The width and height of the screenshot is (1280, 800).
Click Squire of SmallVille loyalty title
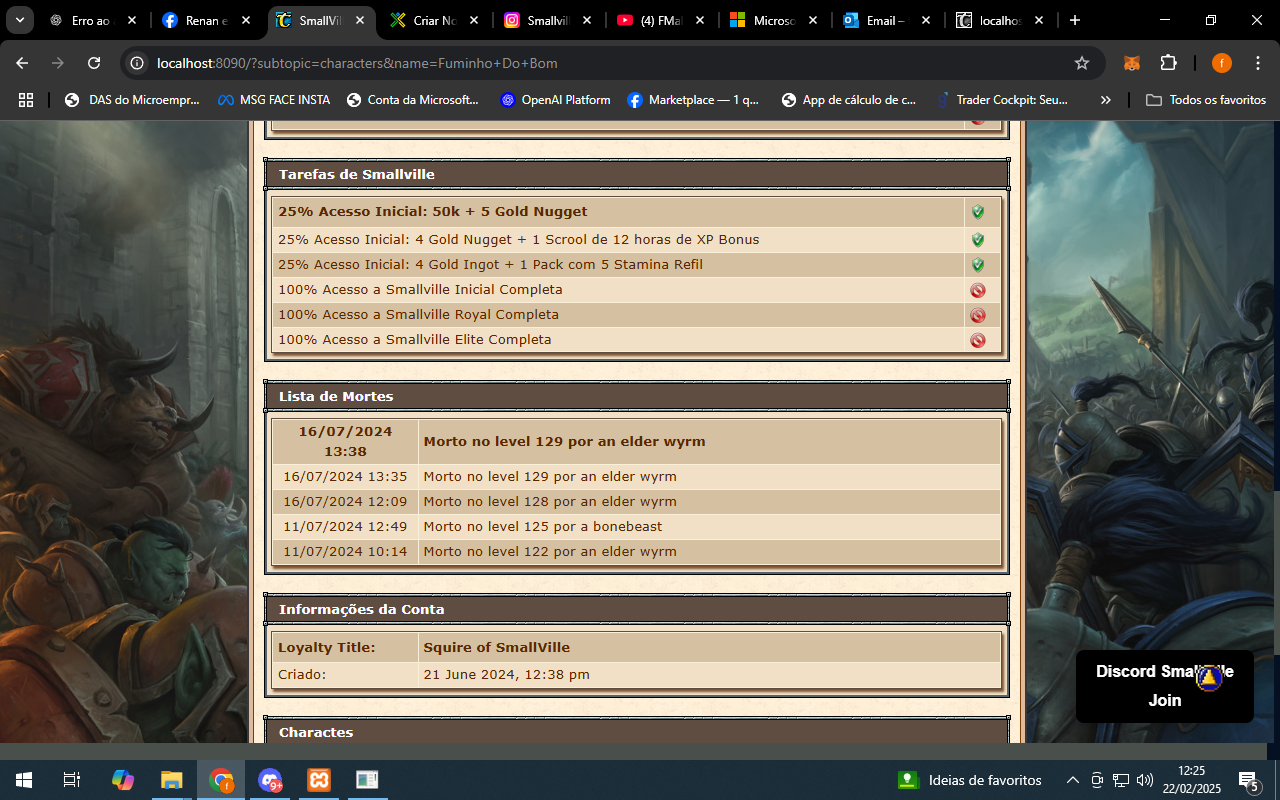(496, 648)
